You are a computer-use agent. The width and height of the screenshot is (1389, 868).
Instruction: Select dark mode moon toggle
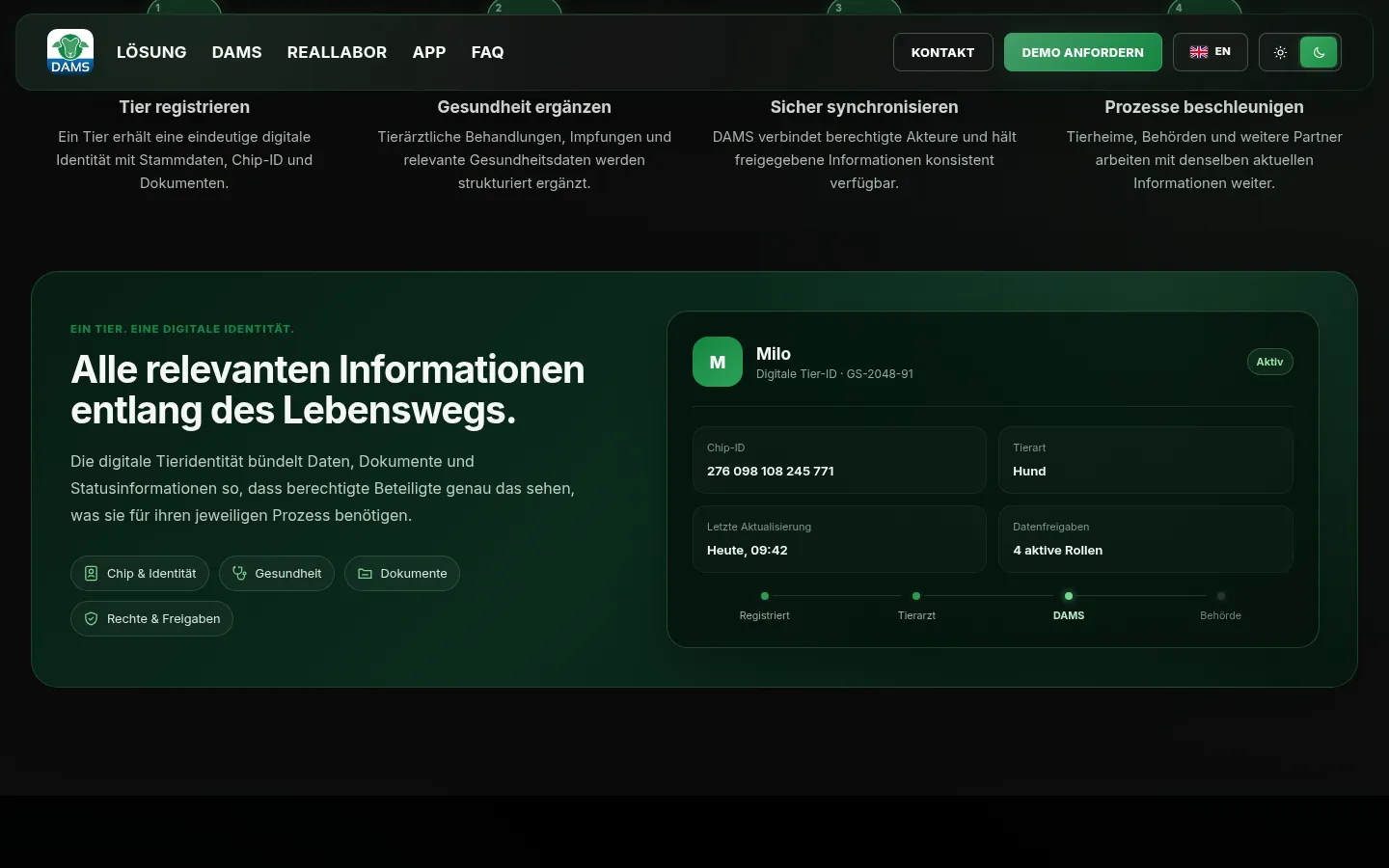(1319, 52)
